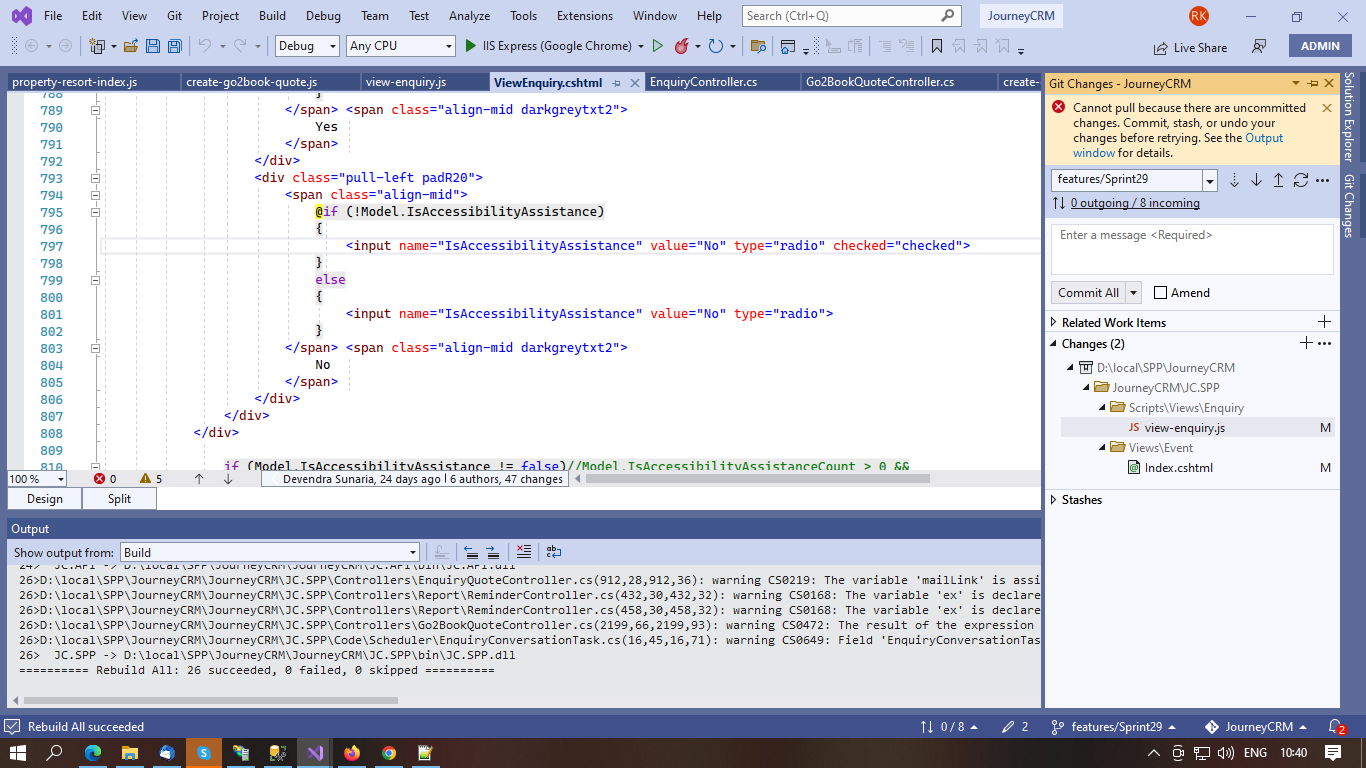Collapse the code block at line 795
Screen dimensions: 1366x768
(96, 212)
